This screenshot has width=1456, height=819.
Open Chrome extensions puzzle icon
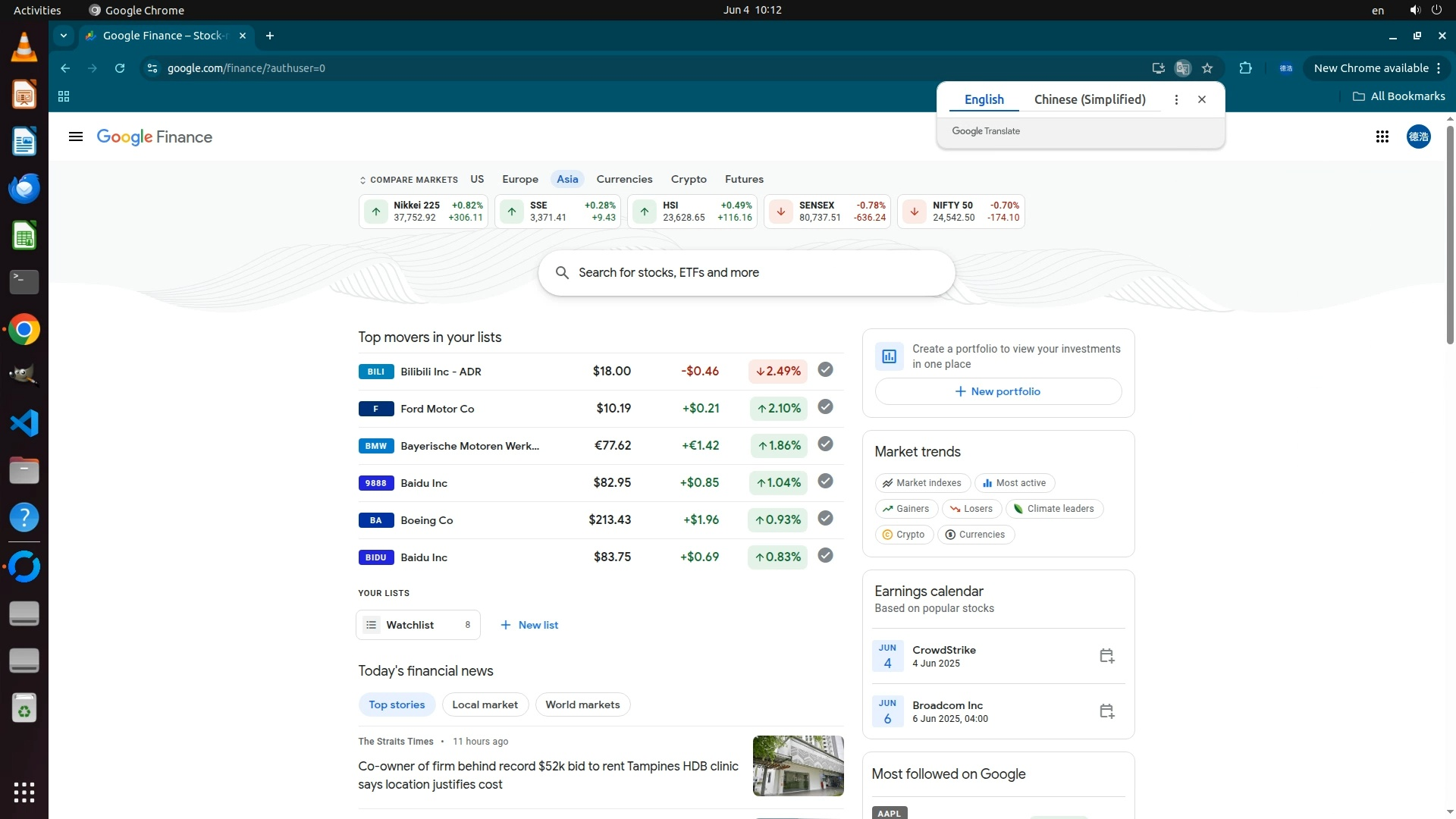(x=1245, y=68)
